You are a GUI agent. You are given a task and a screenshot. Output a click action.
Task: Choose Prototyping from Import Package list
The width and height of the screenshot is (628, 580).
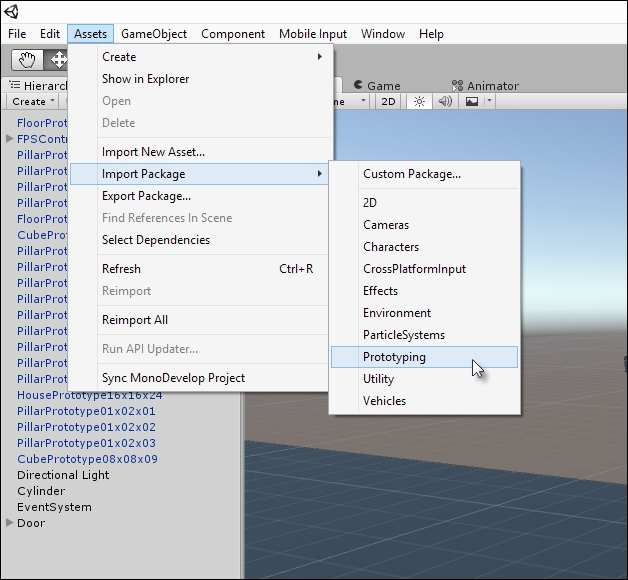tap(394, 357)
